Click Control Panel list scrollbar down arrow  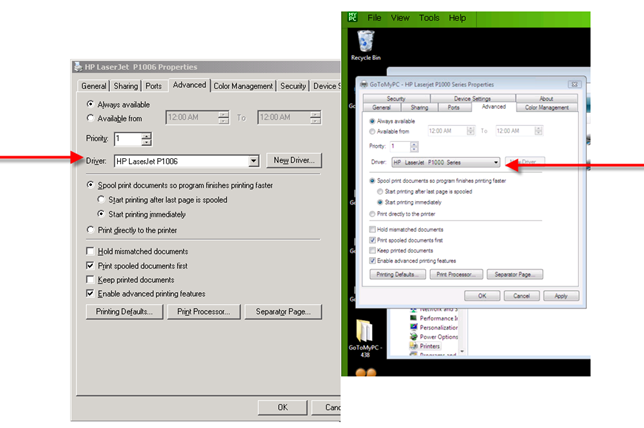click(x=462, y=351)
